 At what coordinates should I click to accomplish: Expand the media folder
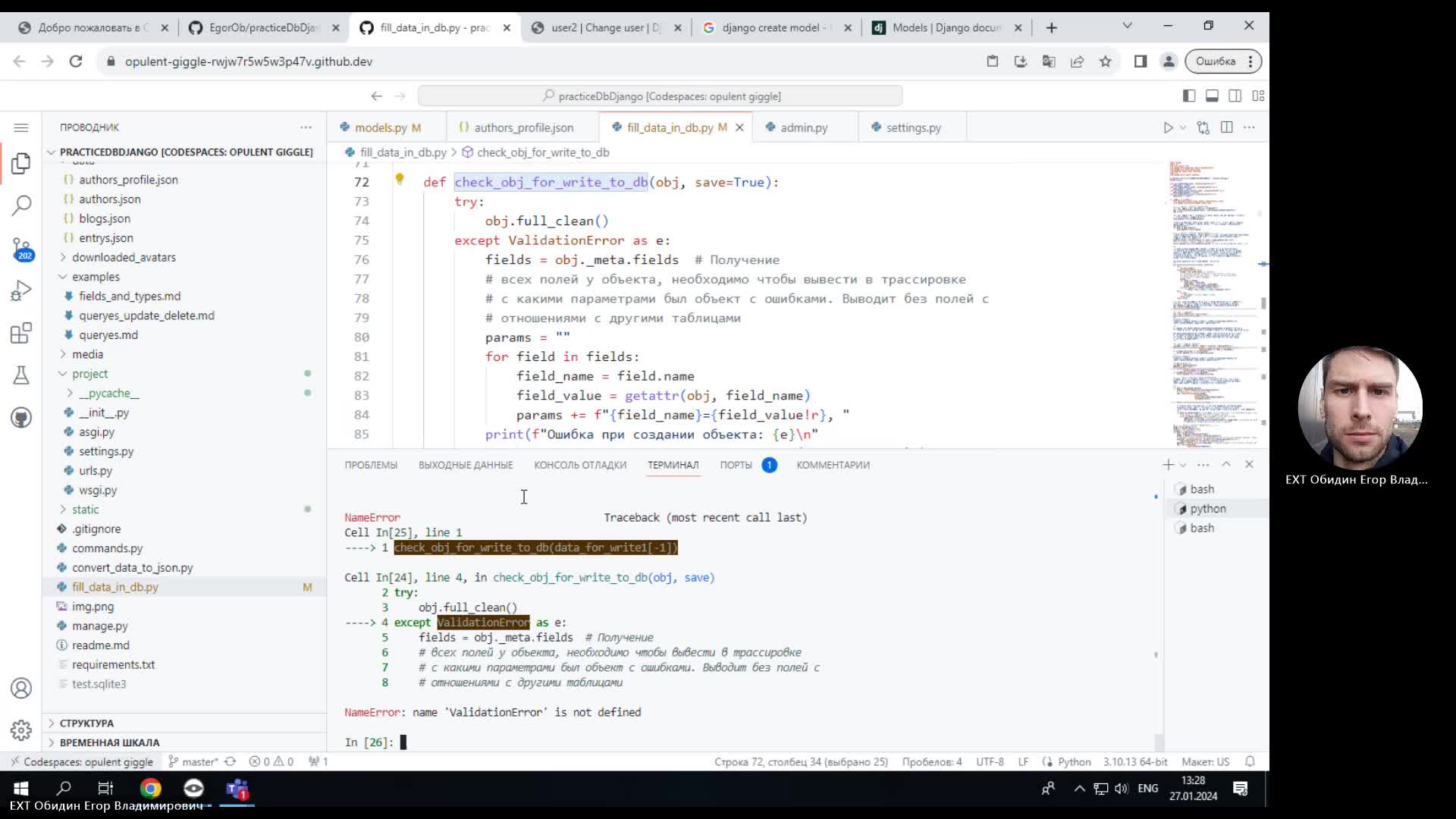(x=87, y=354)
